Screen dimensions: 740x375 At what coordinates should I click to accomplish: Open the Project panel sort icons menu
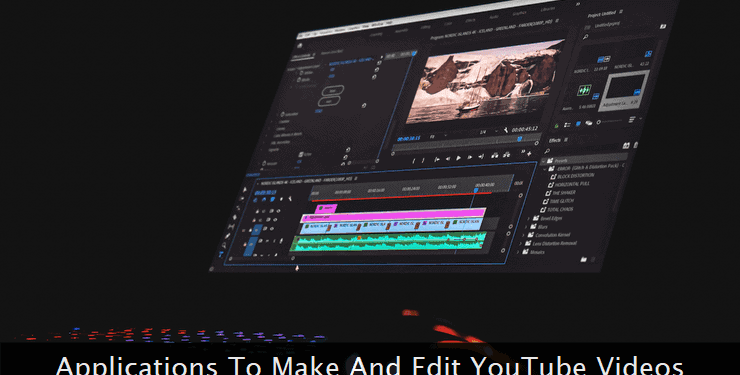tap(632, 120)
